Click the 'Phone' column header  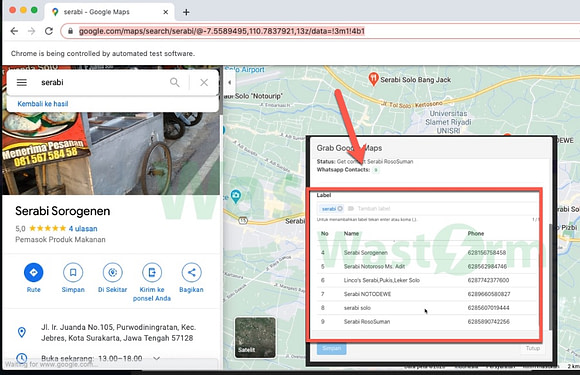point(475,233)
